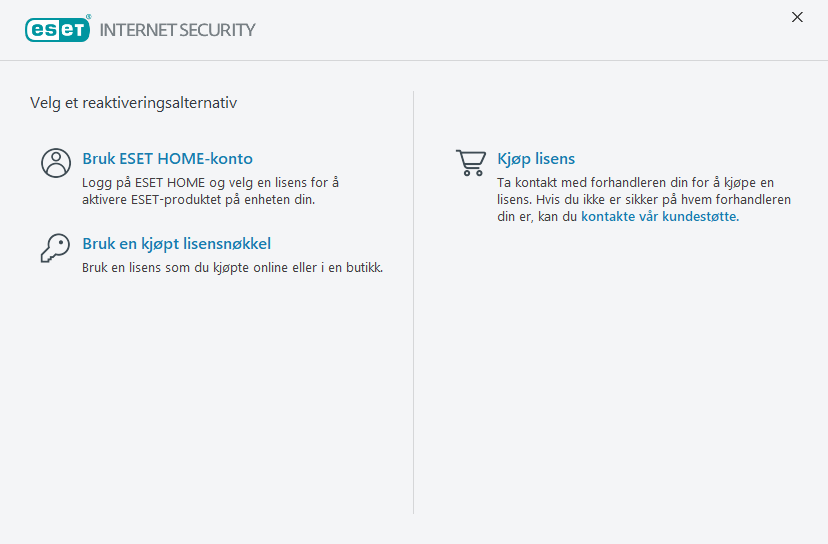
Task: Click the horizontal separator below the header
Action: tap(414, 61)
